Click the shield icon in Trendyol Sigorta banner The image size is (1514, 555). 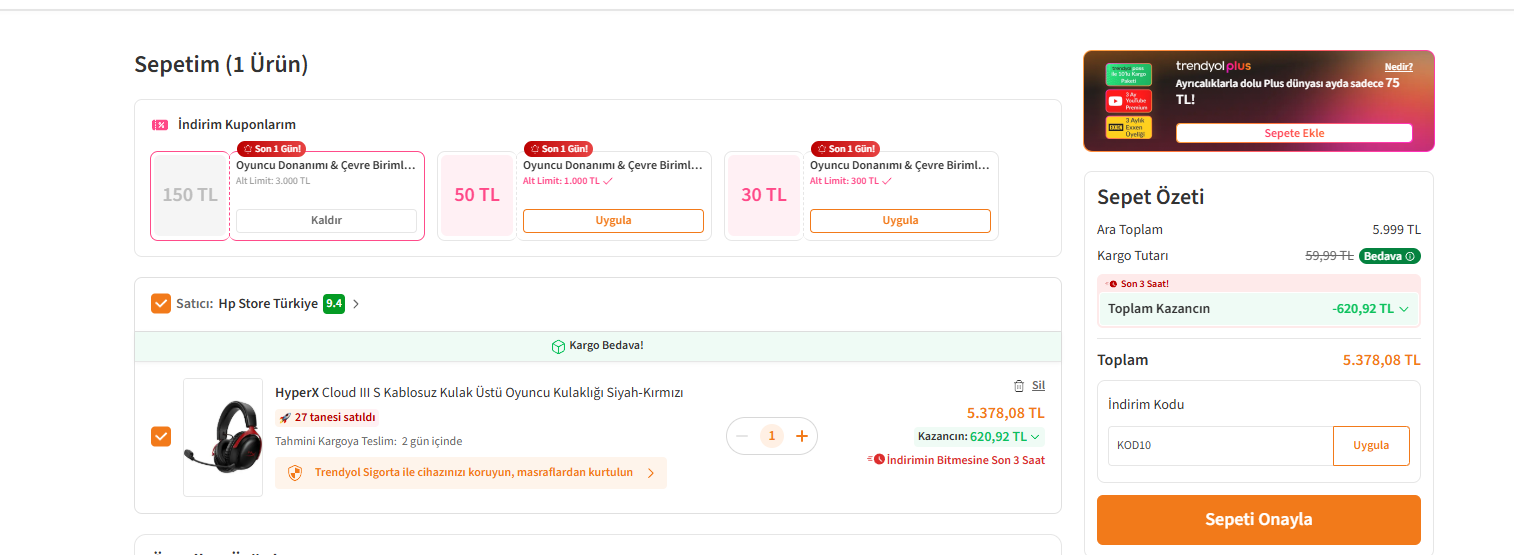(x=295, y=473)
